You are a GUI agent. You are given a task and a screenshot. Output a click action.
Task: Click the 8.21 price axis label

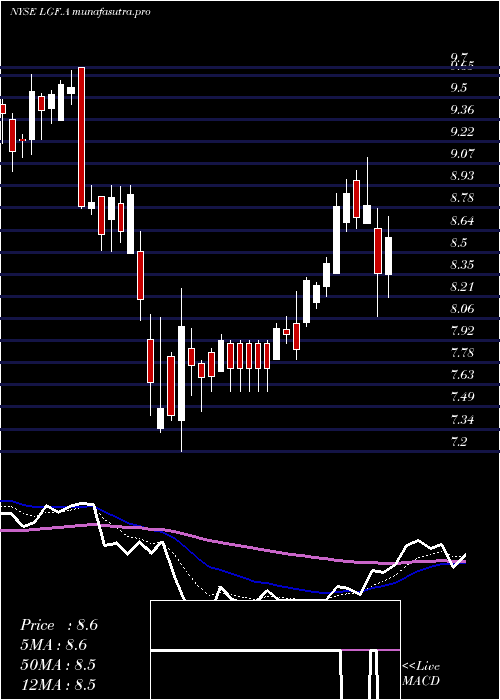(462, 287)
